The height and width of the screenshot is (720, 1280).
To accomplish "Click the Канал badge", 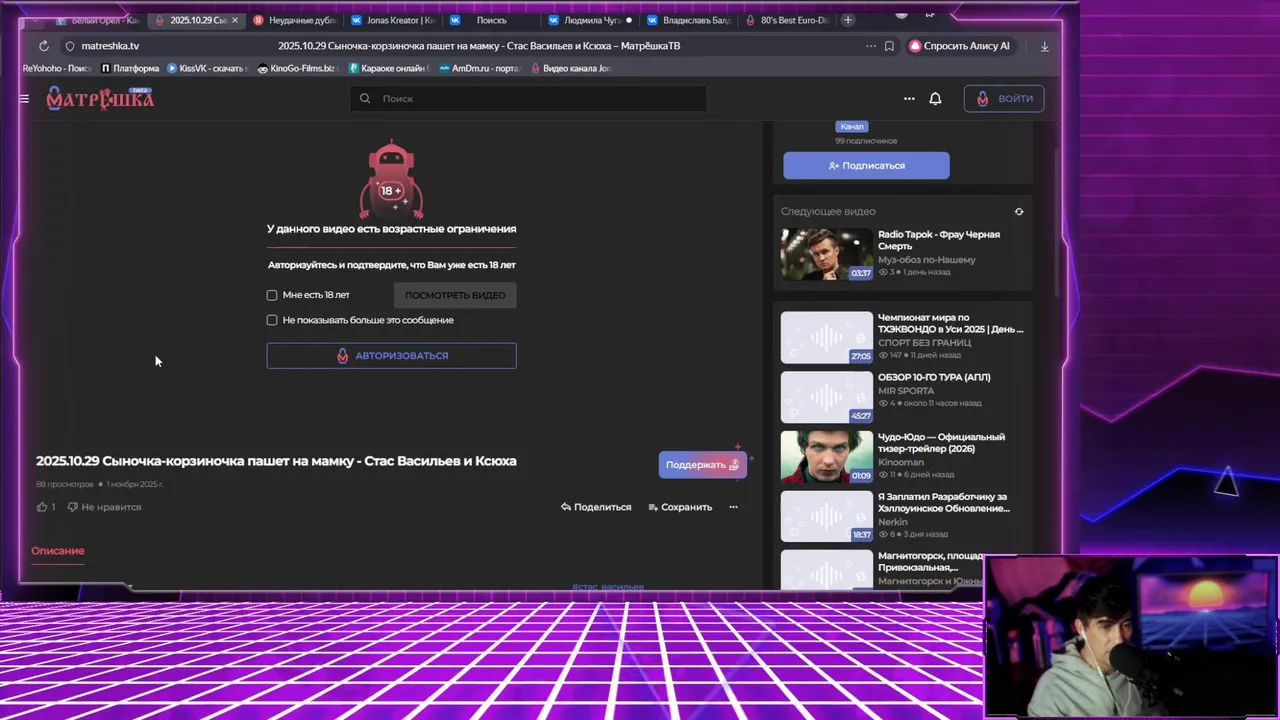I will click(x=852, y=126).
